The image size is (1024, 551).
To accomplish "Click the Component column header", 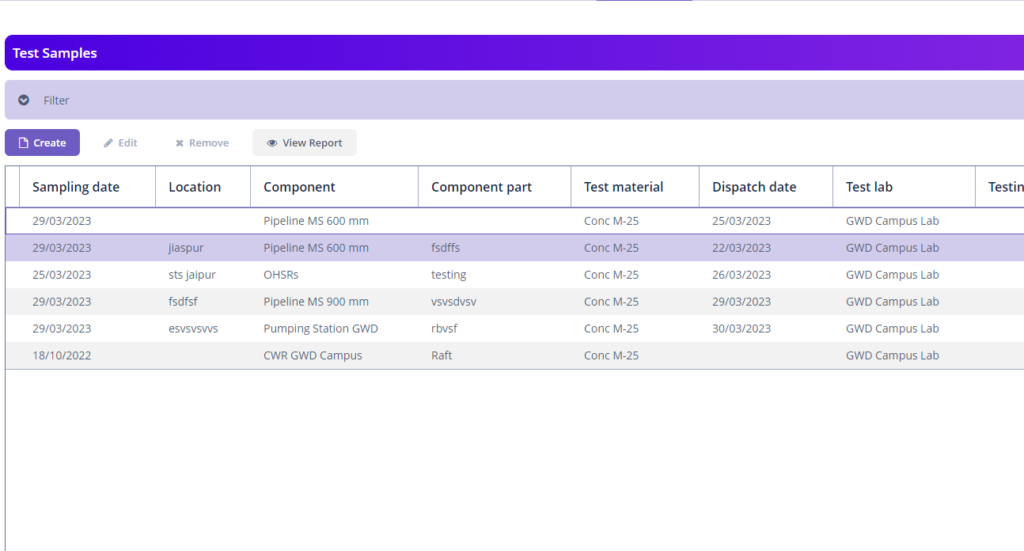I will click(299, 187).
